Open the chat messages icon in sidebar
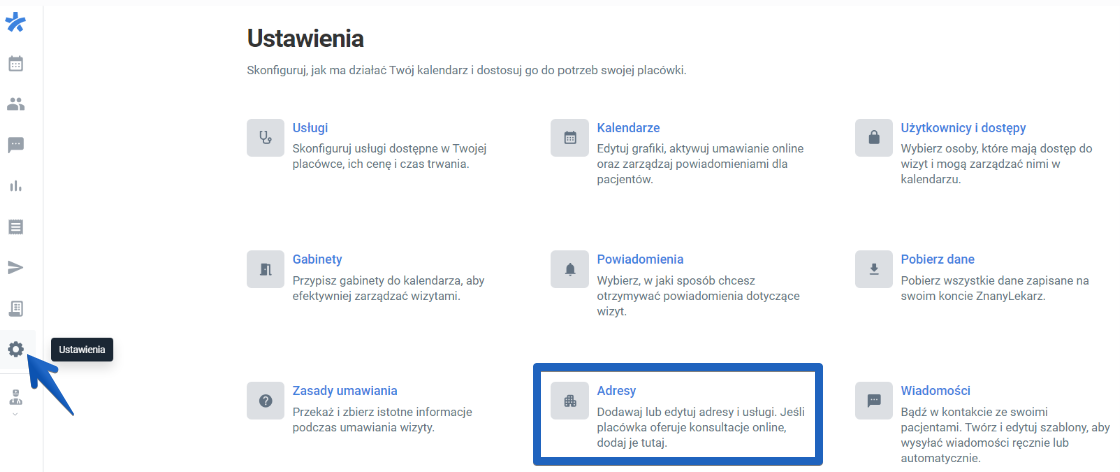The height and width of the screenshot is (472, 1120). pyautogui.click(x=16, y=145)
